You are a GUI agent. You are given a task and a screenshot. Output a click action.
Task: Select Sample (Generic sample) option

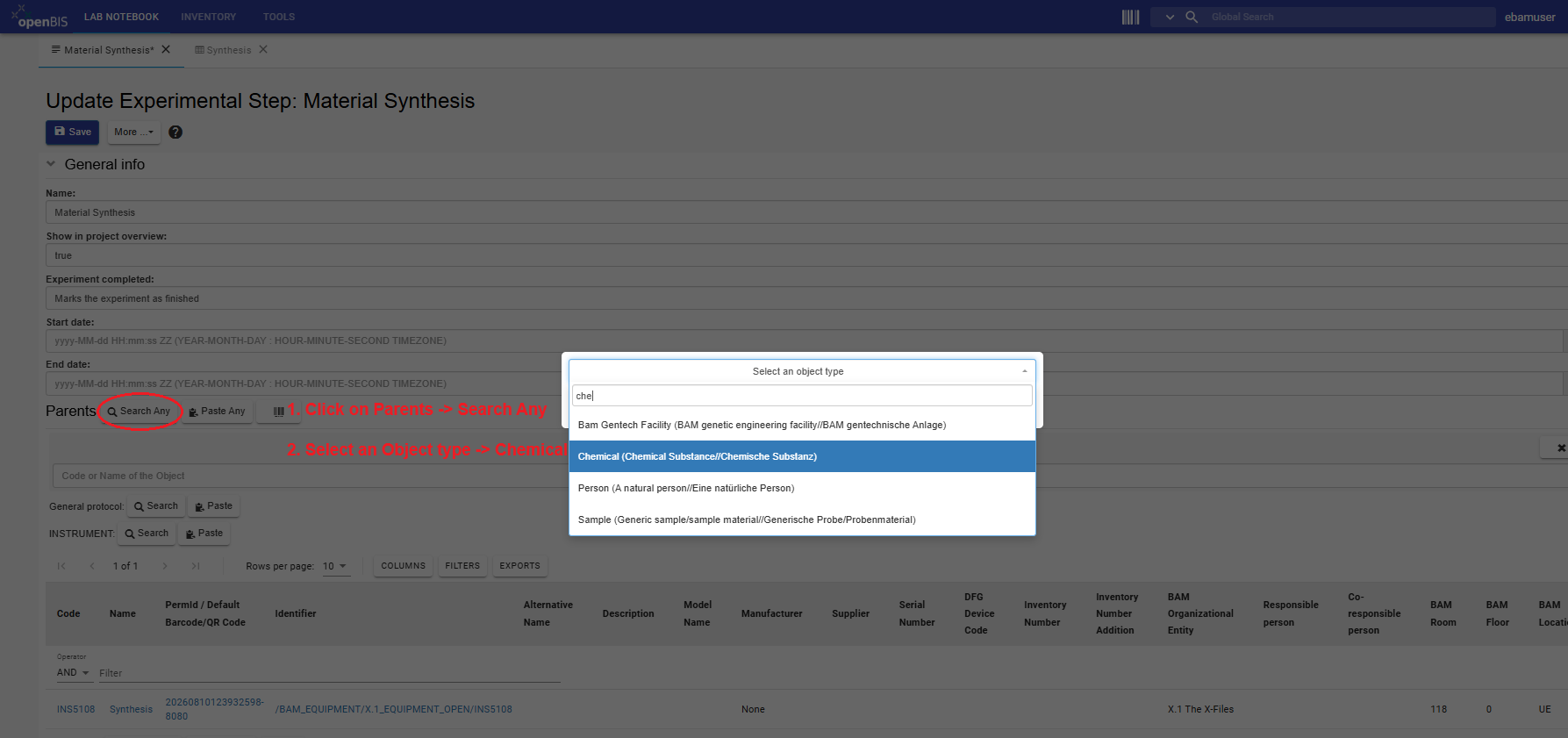tap(802, 519)
